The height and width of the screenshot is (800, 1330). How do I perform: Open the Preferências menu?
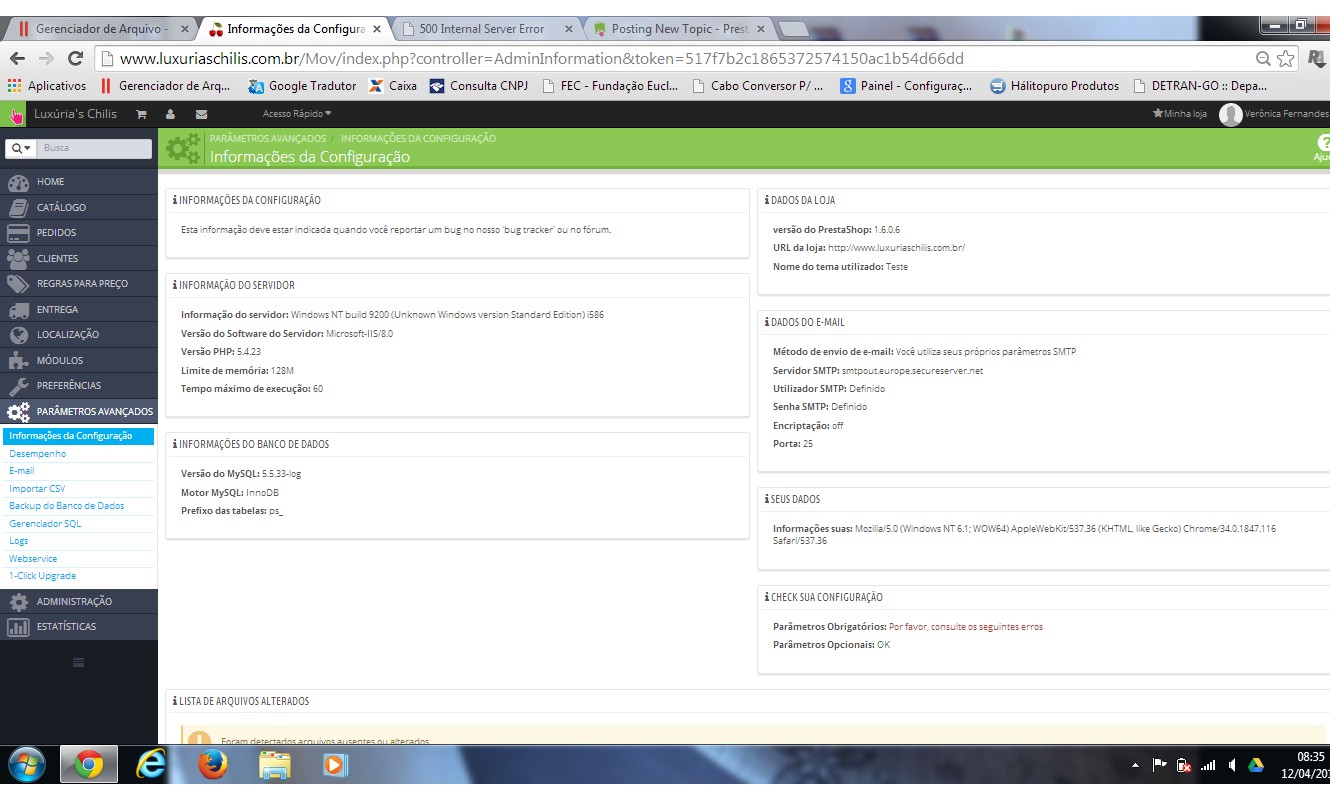[x=79, y=386]
